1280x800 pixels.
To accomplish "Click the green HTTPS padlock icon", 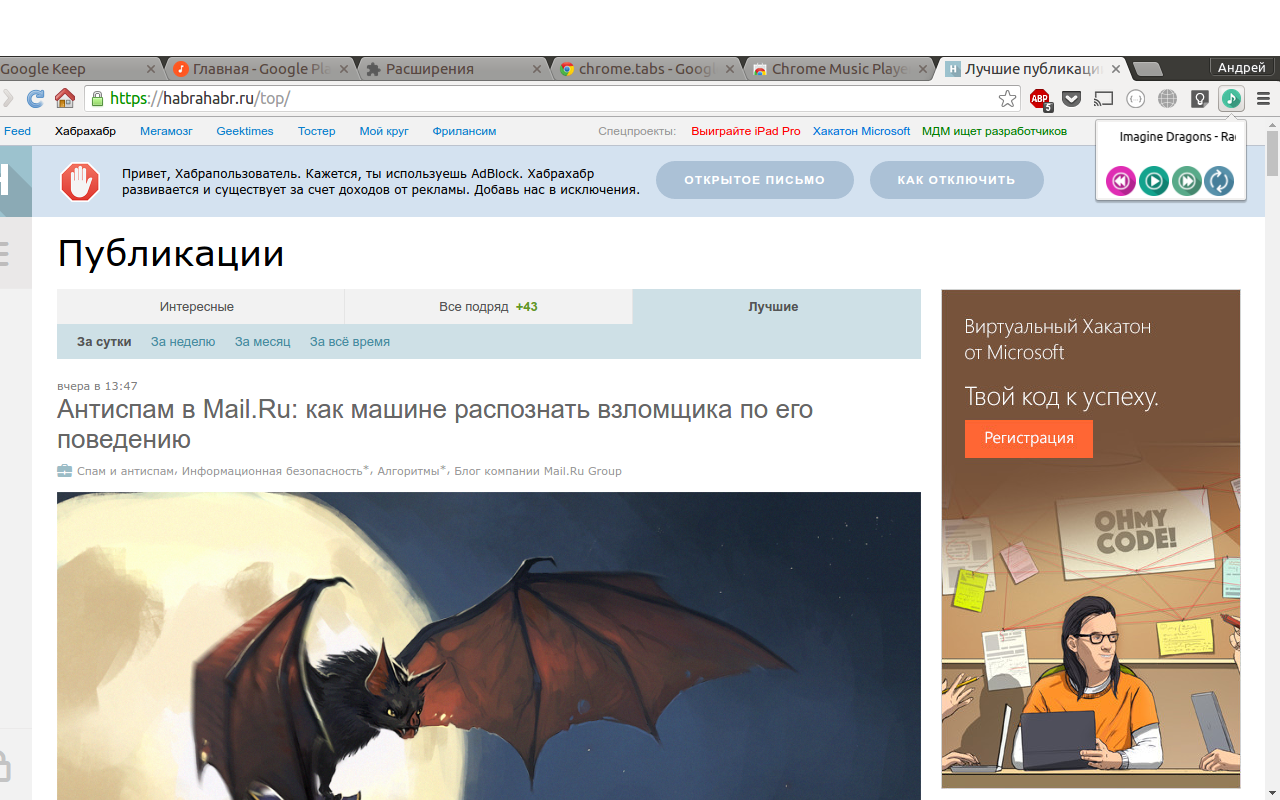I will pyautogui.click(x=97, y=99).
